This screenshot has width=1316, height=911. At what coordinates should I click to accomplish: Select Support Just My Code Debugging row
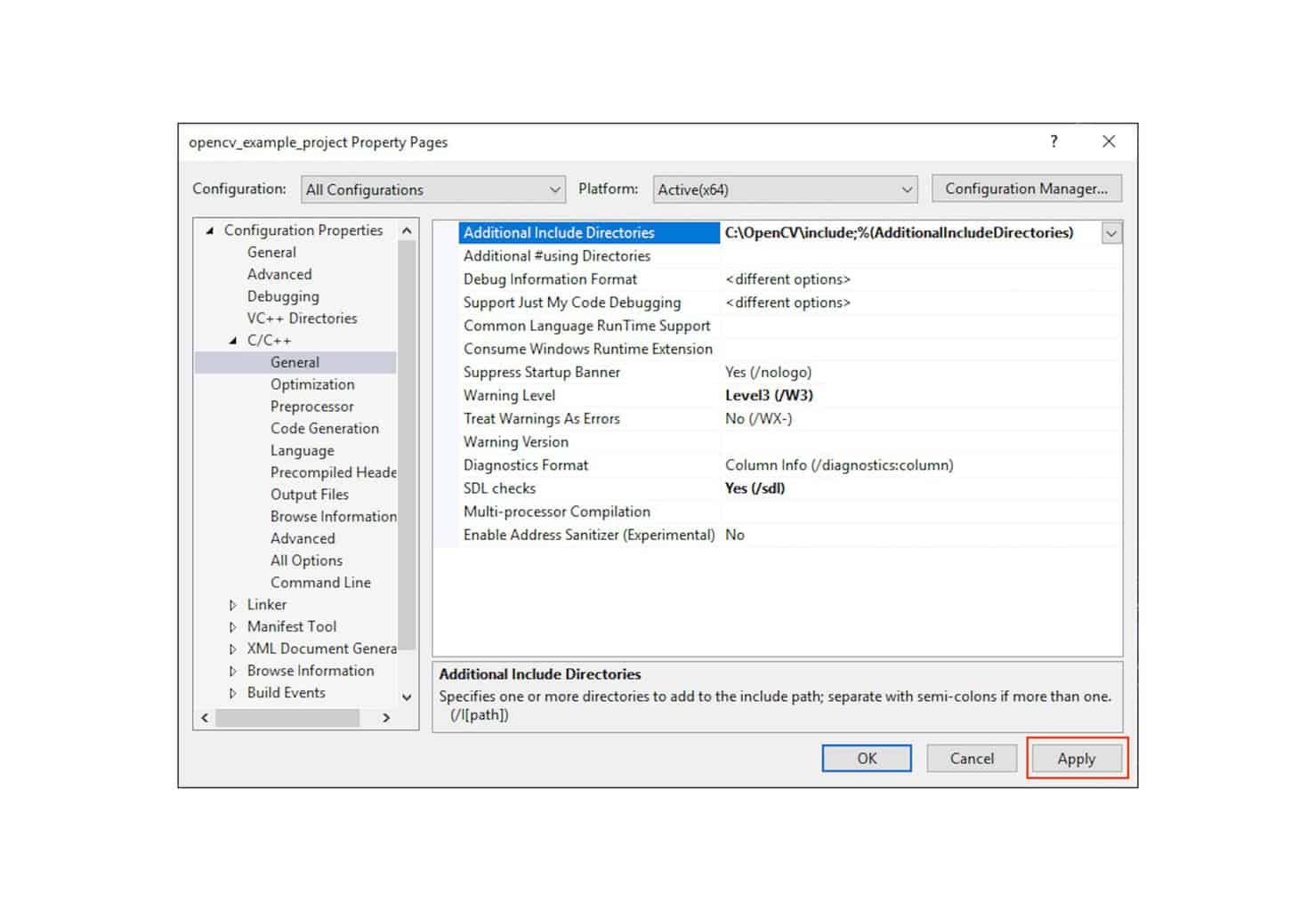589,302
